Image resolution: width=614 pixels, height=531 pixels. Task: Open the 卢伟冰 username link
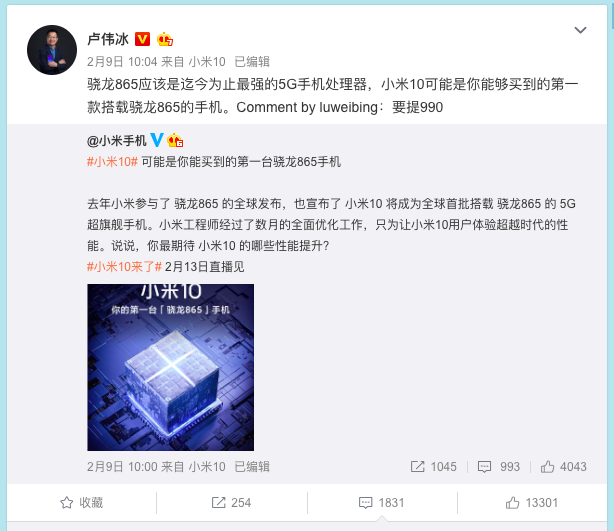[108, 39]
